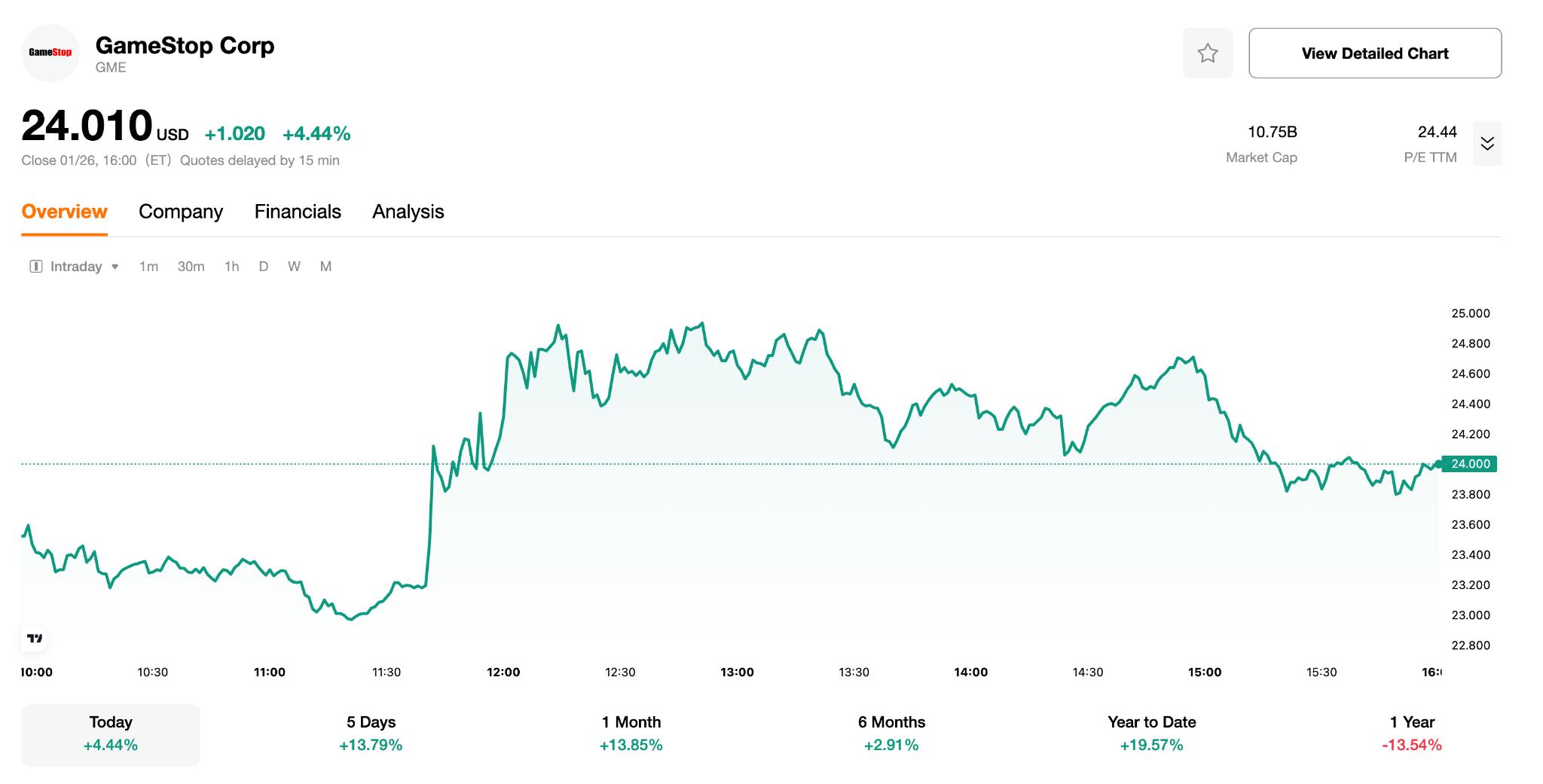Click the TradingView logo on chart
The height and width of the screenshot is (784, 1543).
point(35,639)
